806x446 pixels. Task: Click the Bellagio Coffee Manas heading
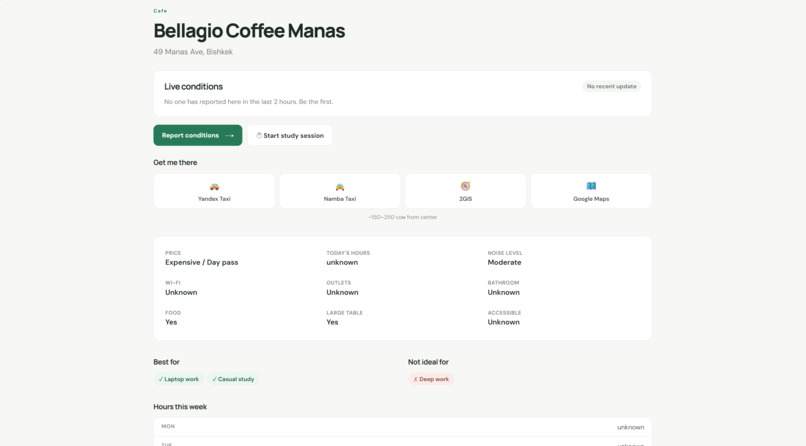[249, 31]
